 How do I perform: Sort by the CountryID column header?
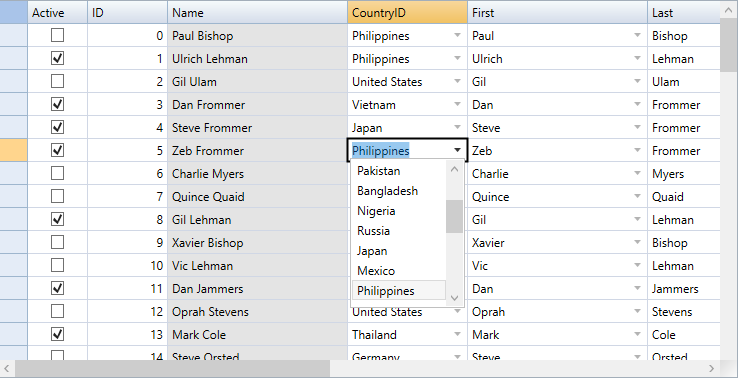(408, 12)
